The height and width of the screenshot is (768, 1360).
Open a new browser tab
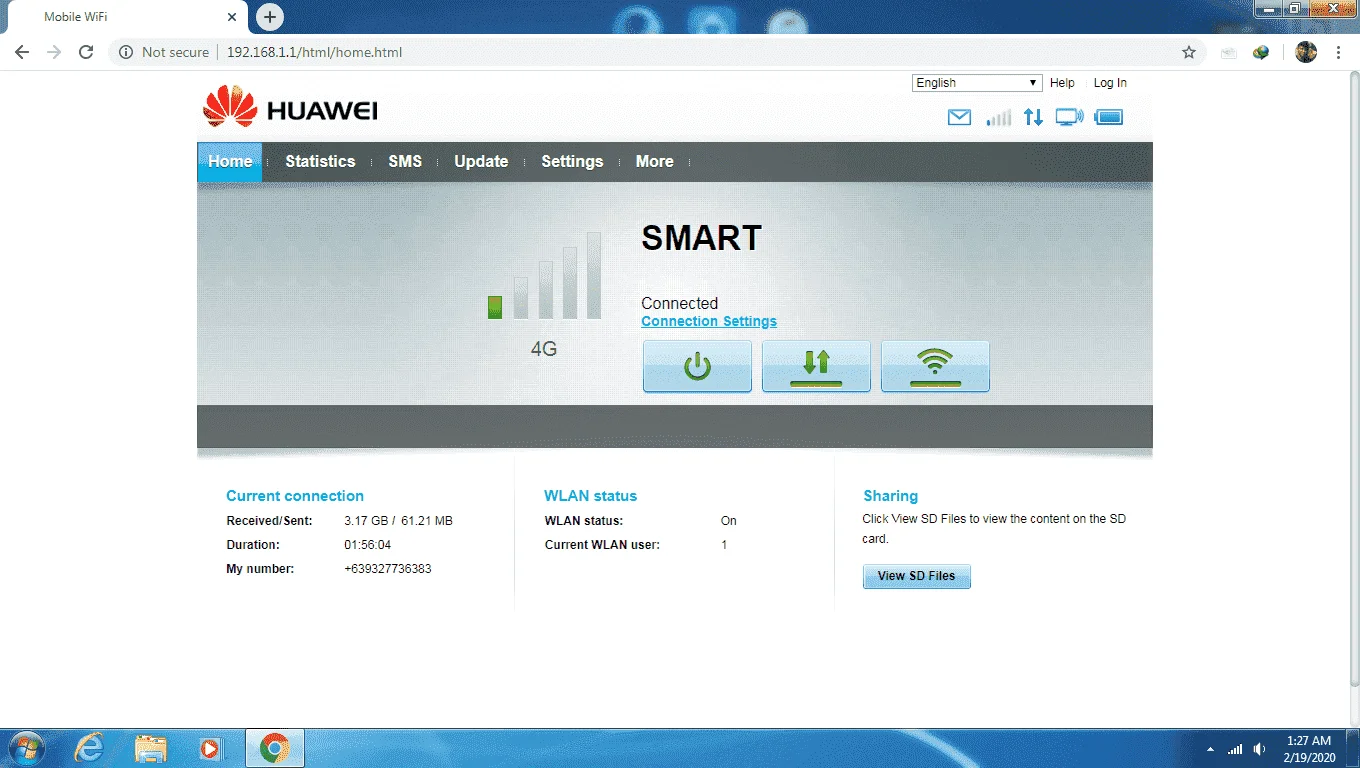click(269, 17)
